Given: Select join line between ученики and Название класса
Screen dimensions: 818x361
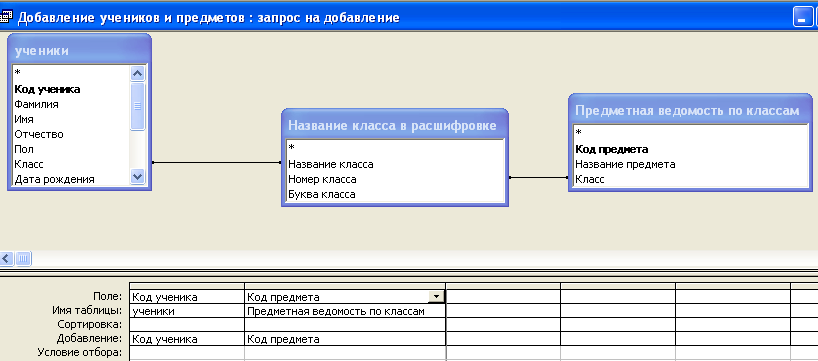Looking at the screenshot, I should (216, 163).
